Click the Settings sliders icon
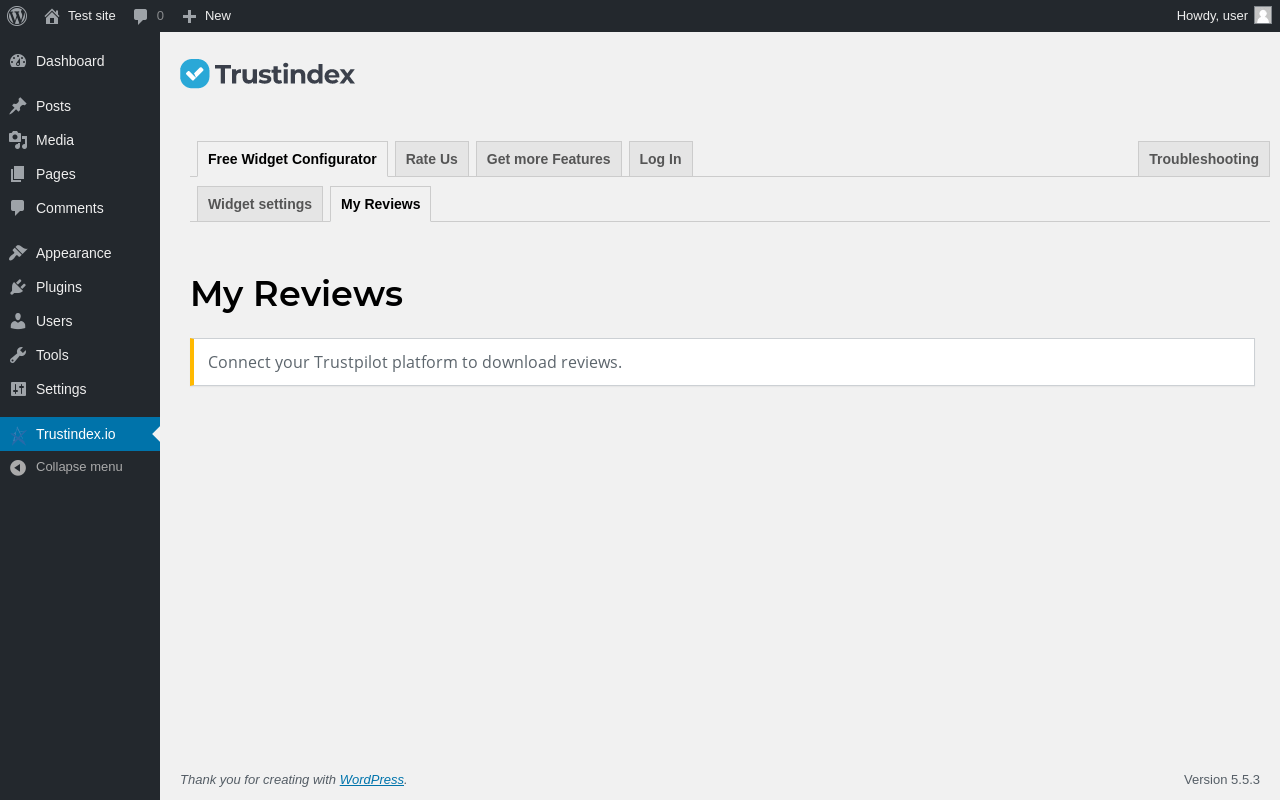 pos(18,389)
